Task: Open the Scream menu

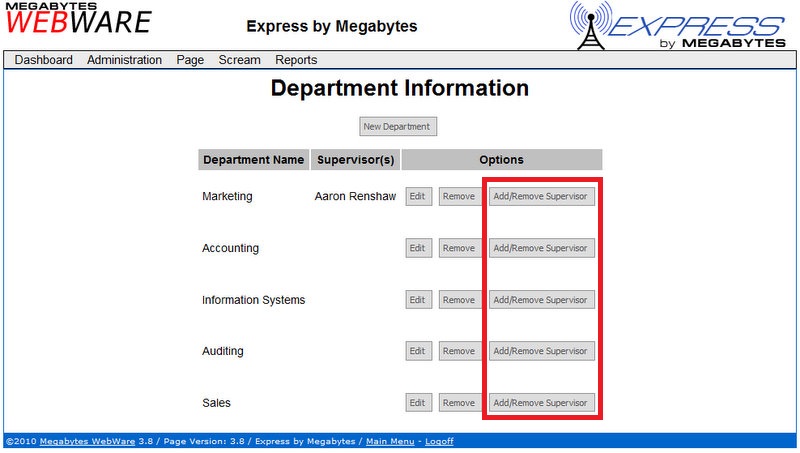Action: tap(240, 60)
